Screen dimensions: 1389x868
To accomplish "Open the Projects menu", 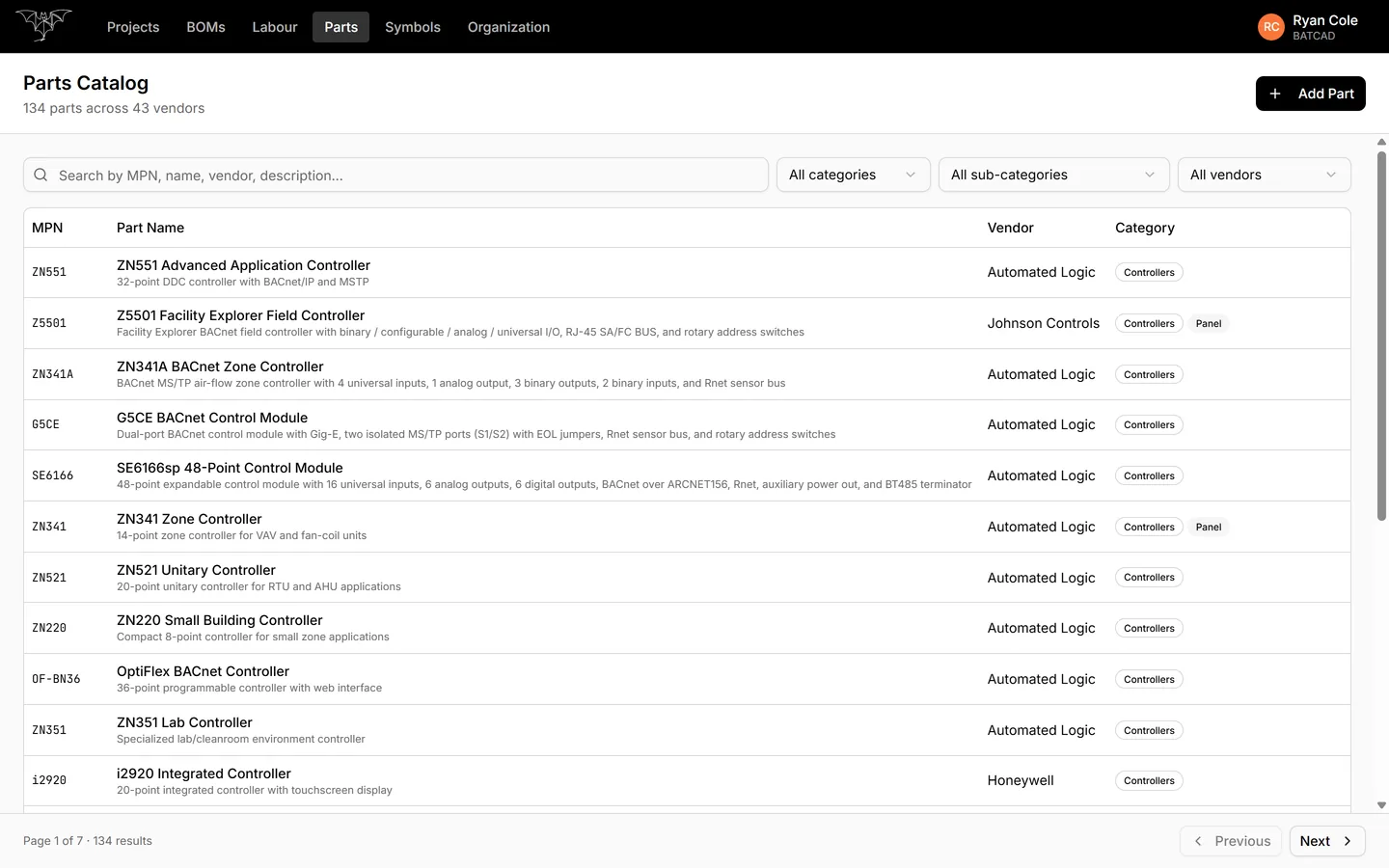I will (133, 27).
